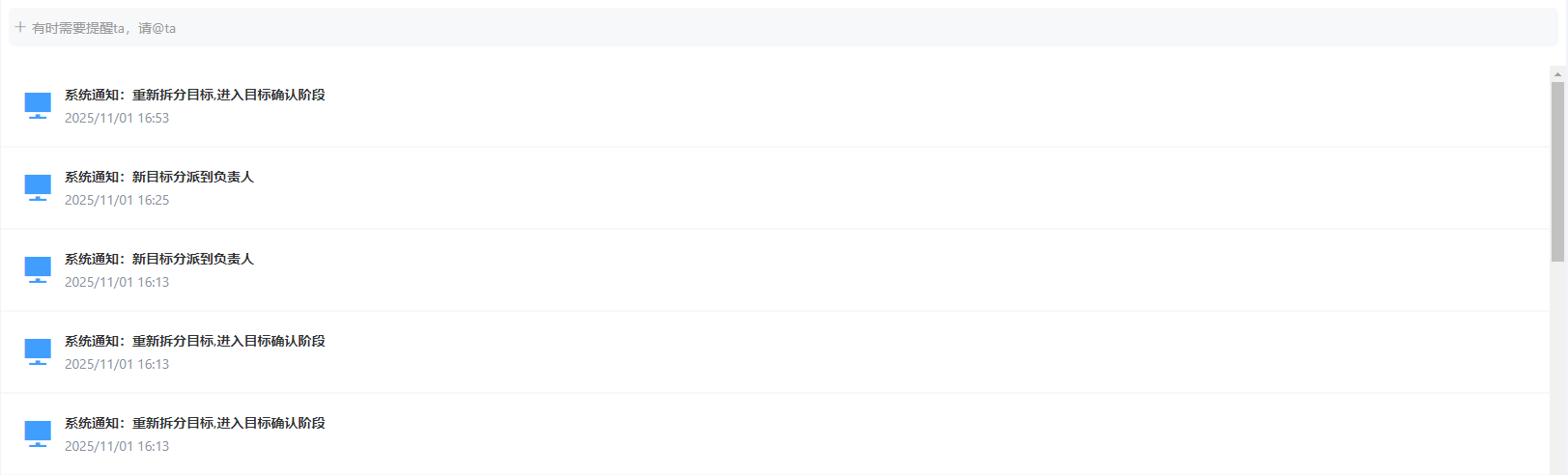The height and width of the screenshot is (475, 1568).
Task: Select the third notification's title "新目标分派到负责人"
Action: [158, 259]
